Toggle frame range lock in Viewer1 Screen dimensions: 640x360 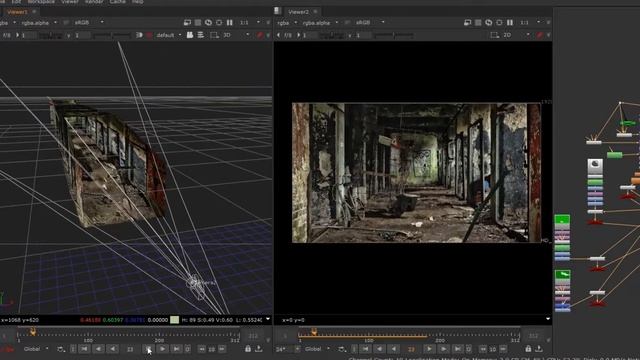[x=248, y=349]
